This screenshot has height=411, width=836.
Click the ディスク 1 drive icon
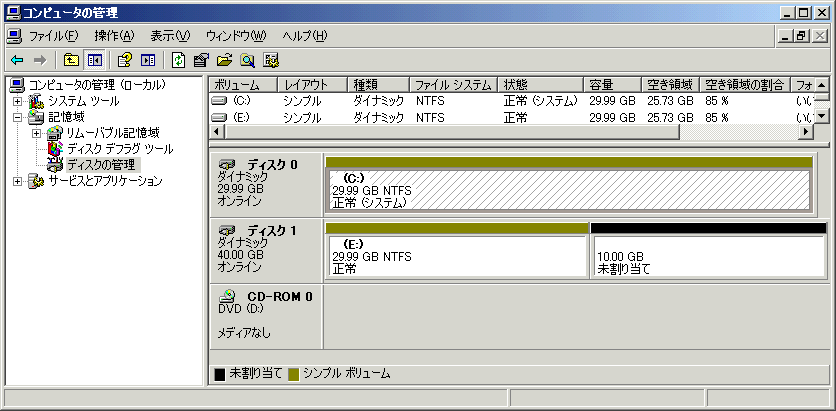pyautogui.click(x=228, y=231)
